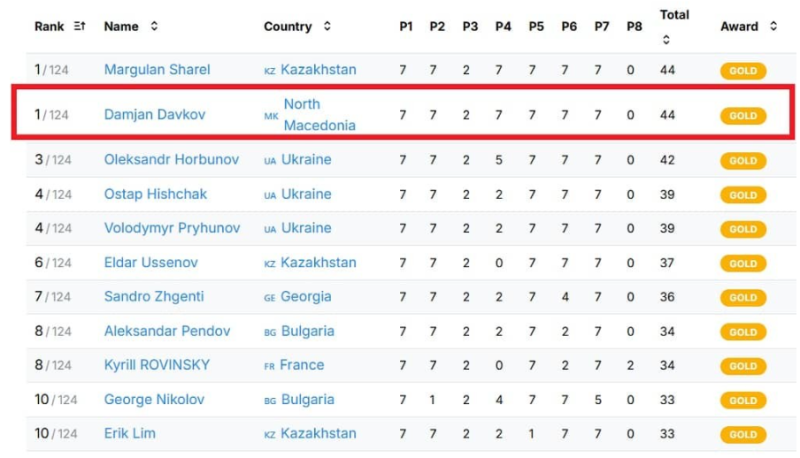
Task: Open Margulan Sharel's profile link
Action: point(157,70)
